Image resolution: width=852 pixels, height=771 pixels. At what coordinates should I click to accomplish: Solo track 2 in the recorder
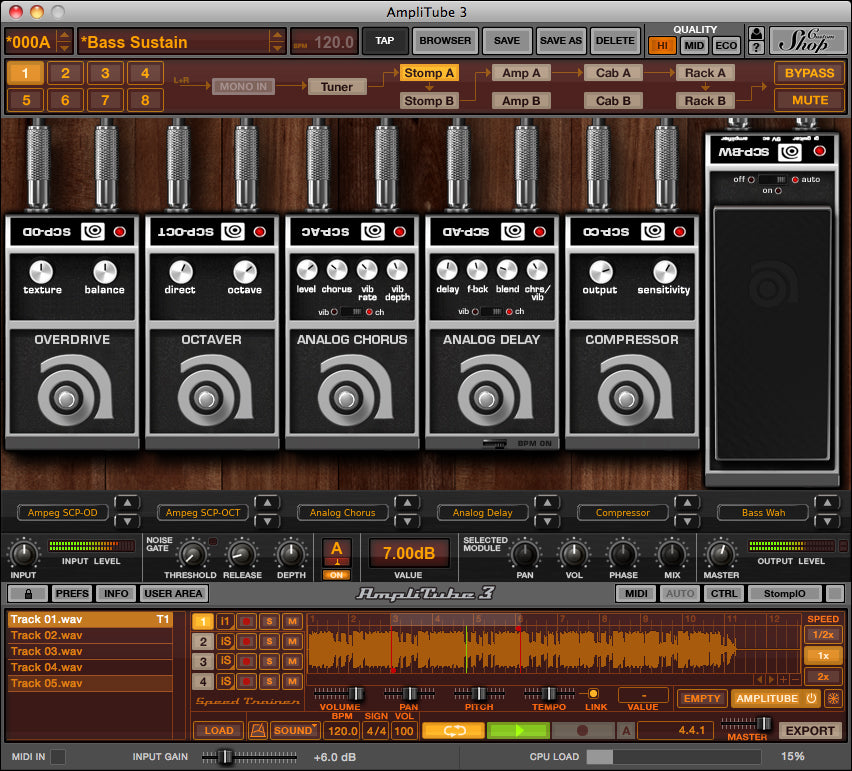coord(269,642)
